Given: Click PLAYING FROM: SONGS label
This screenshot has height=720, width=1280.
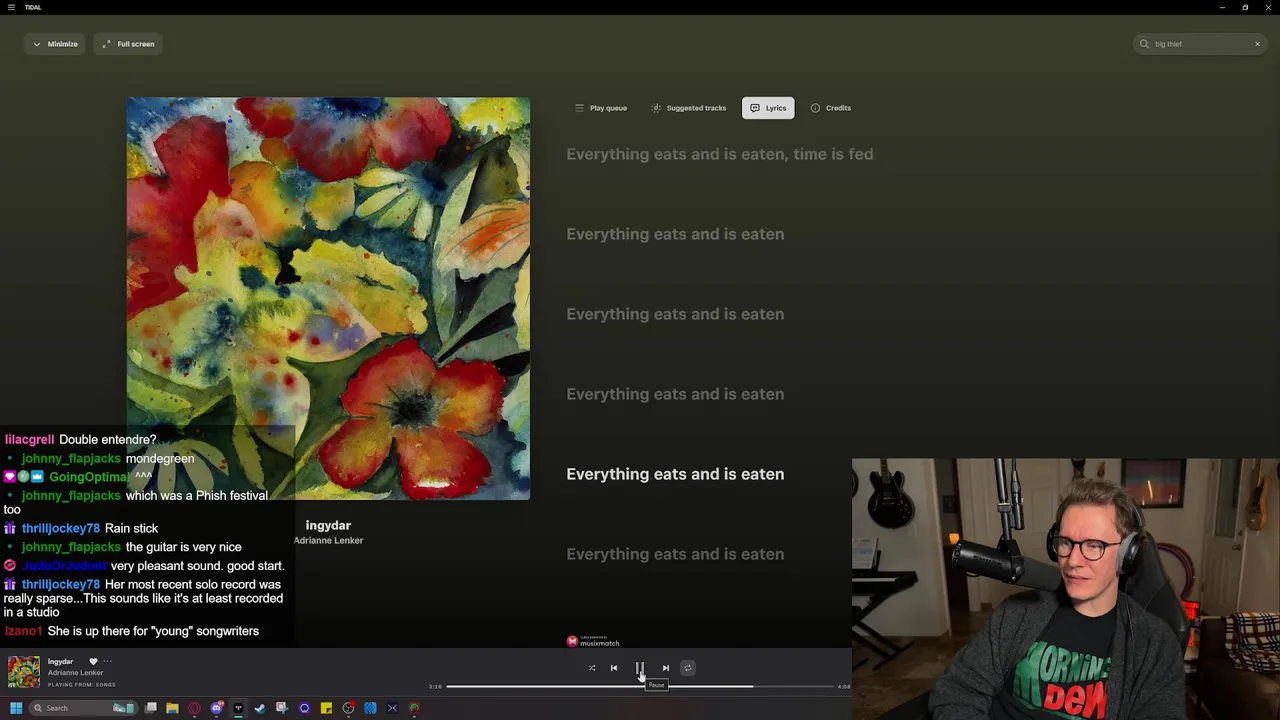Looking at the screenshot, I should [x=81, y=685].
